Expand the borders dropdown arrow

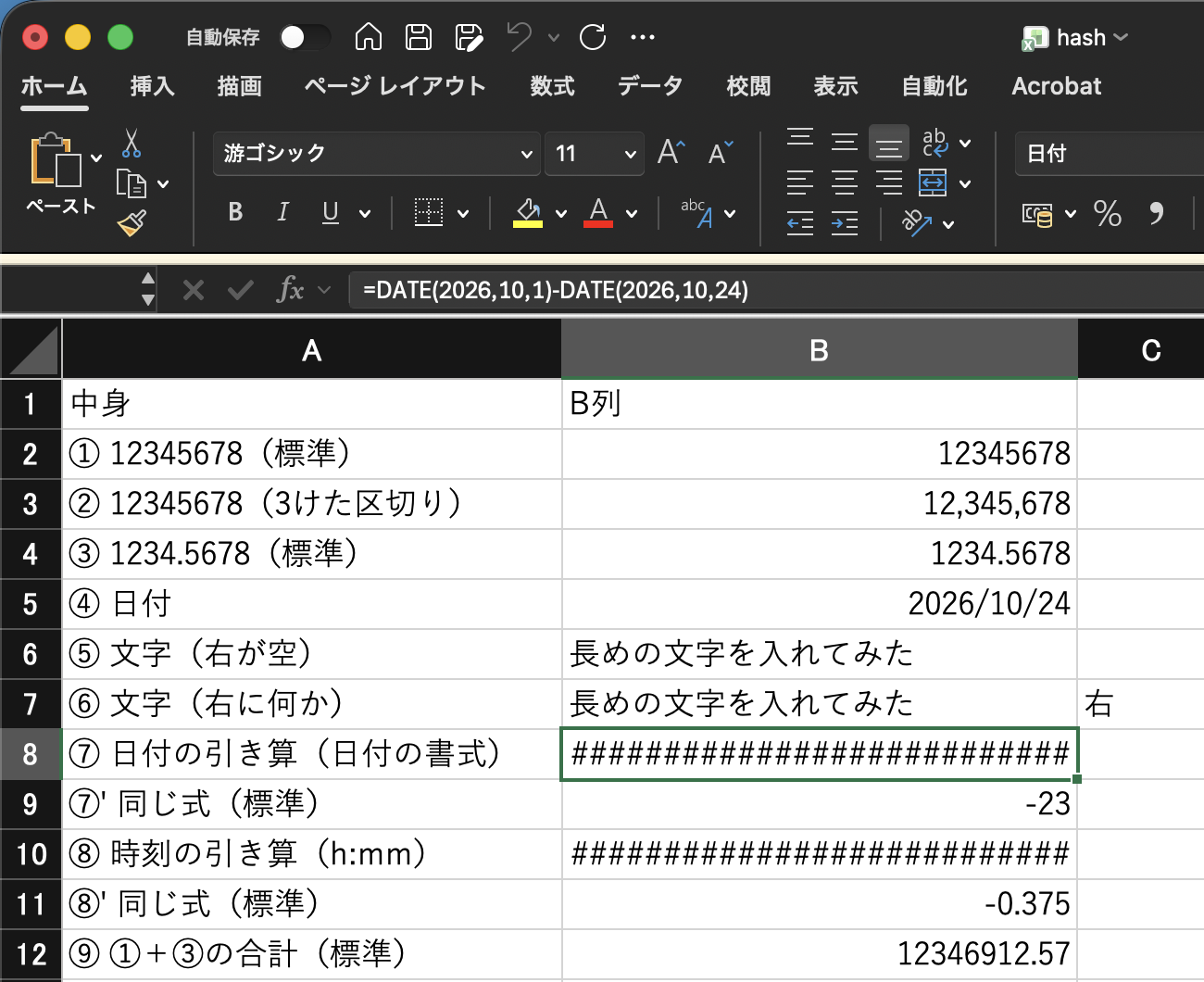click(463, 214)
